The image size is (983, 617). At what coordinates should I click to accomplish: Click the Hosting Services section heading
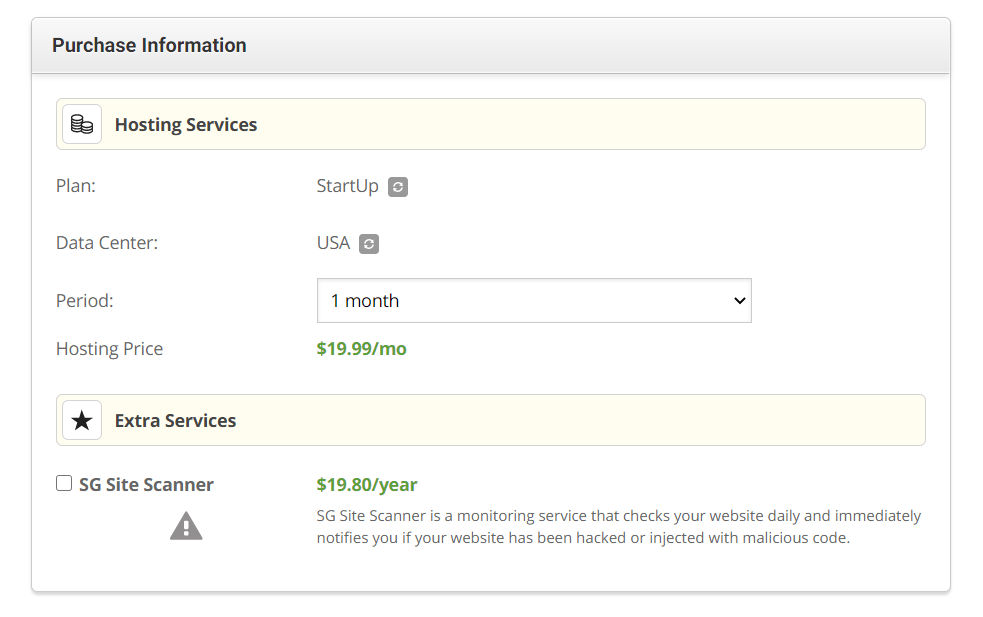pyautogui.click(x=186, y=125)
